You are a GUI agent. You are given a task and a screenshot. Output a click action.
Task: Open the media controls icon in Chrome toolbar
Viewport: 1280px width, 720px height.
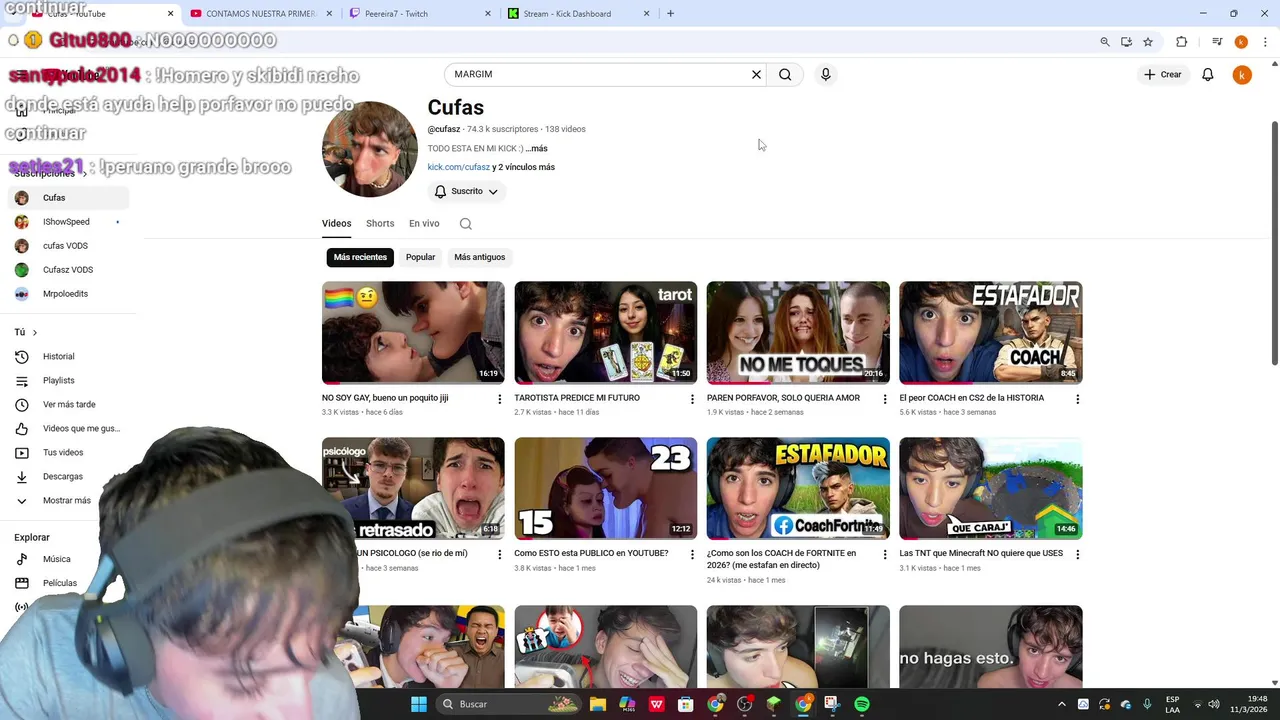(1217, 42)
